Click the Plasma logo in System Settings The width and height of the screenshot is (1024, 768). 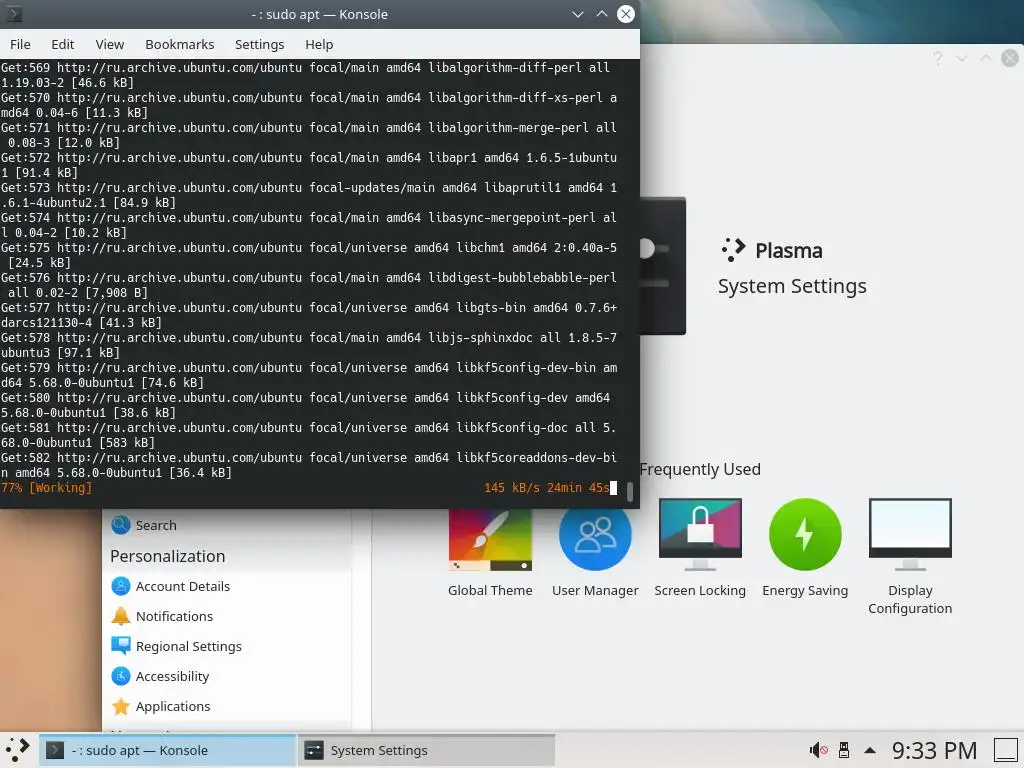coord(733,250)
